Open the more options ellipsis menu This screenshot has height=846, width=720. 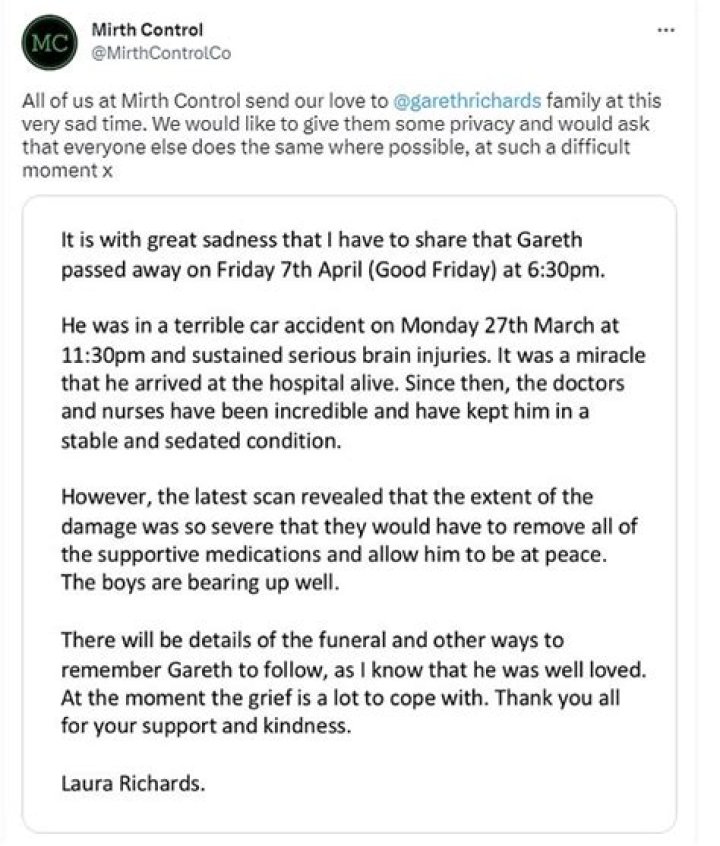[665, 31]
